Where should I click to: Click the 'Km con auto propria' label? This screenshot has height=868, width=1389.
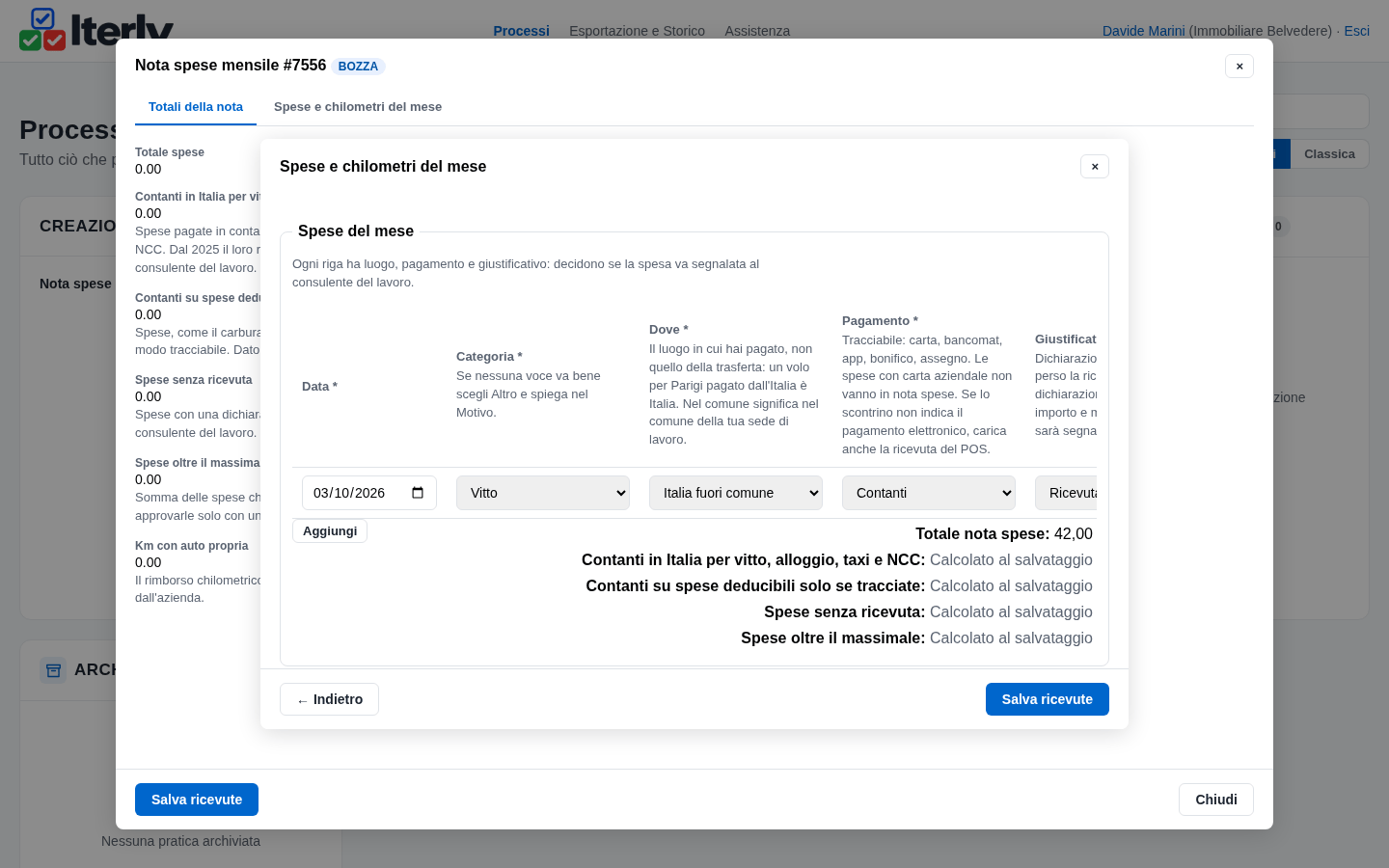(192, 546)
